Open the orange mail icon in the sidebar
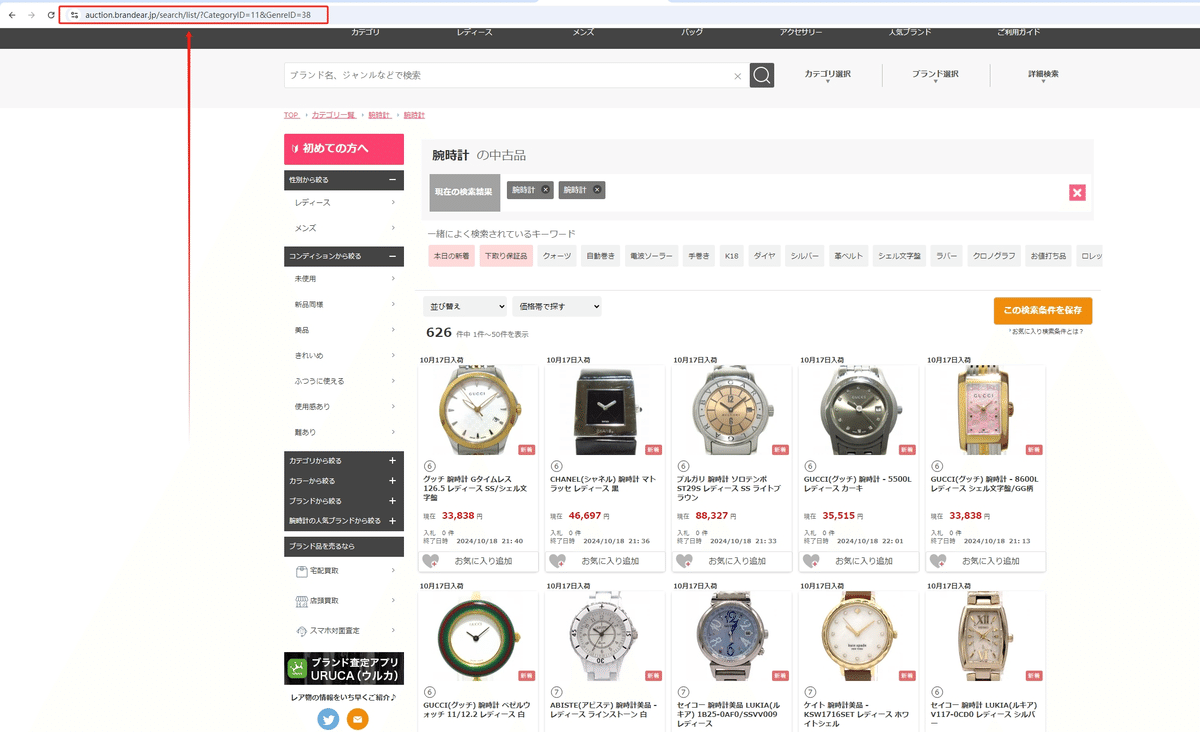This screenshot has height=732, width=1200. (x=358, y=718)
